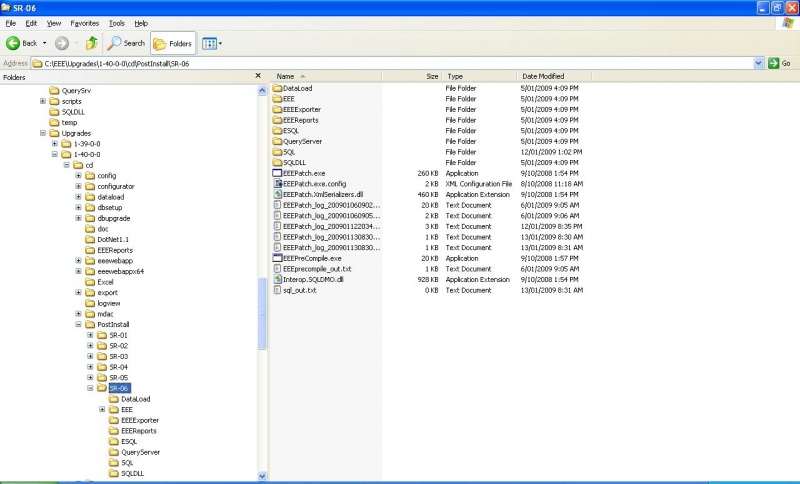Screen dimensions: 800x484
Task: Toggle the Folders pane button
Action: click(x=173, y=44)
